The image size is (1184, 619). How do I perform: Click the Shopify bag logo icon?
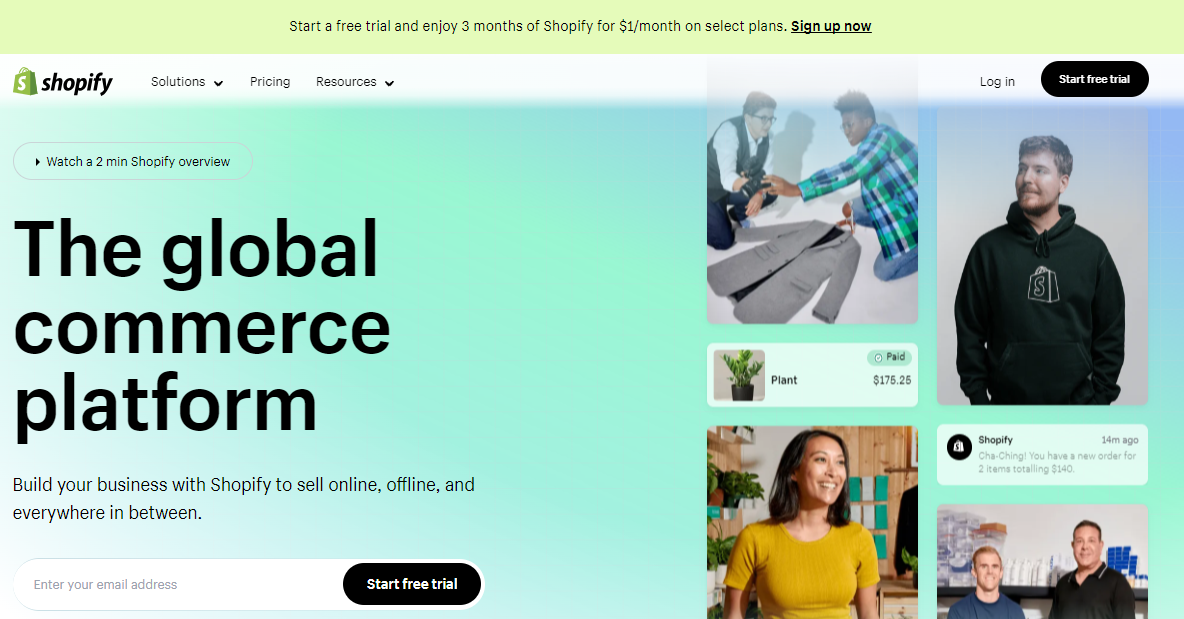pyautogui.click(x=25, y=82)
